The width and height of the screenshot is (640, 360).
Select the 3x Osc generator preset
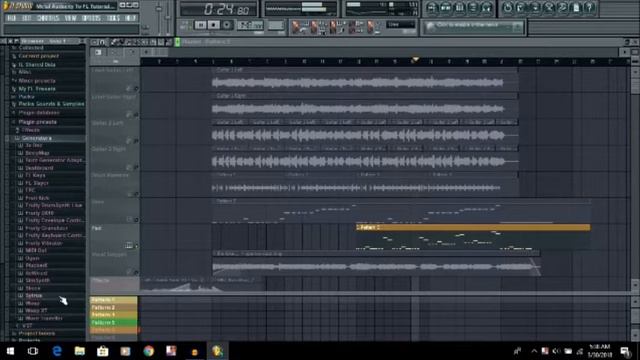pos(33,145)
